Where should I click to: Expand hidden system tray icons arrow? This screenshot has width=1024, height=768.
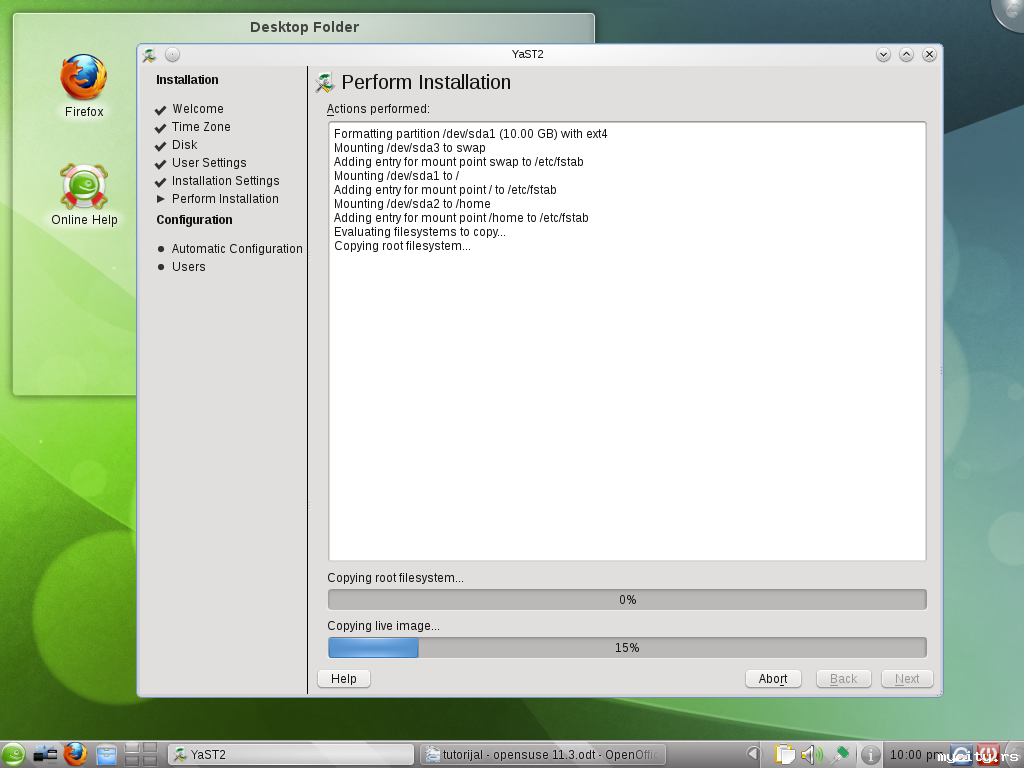pos(753,754)
